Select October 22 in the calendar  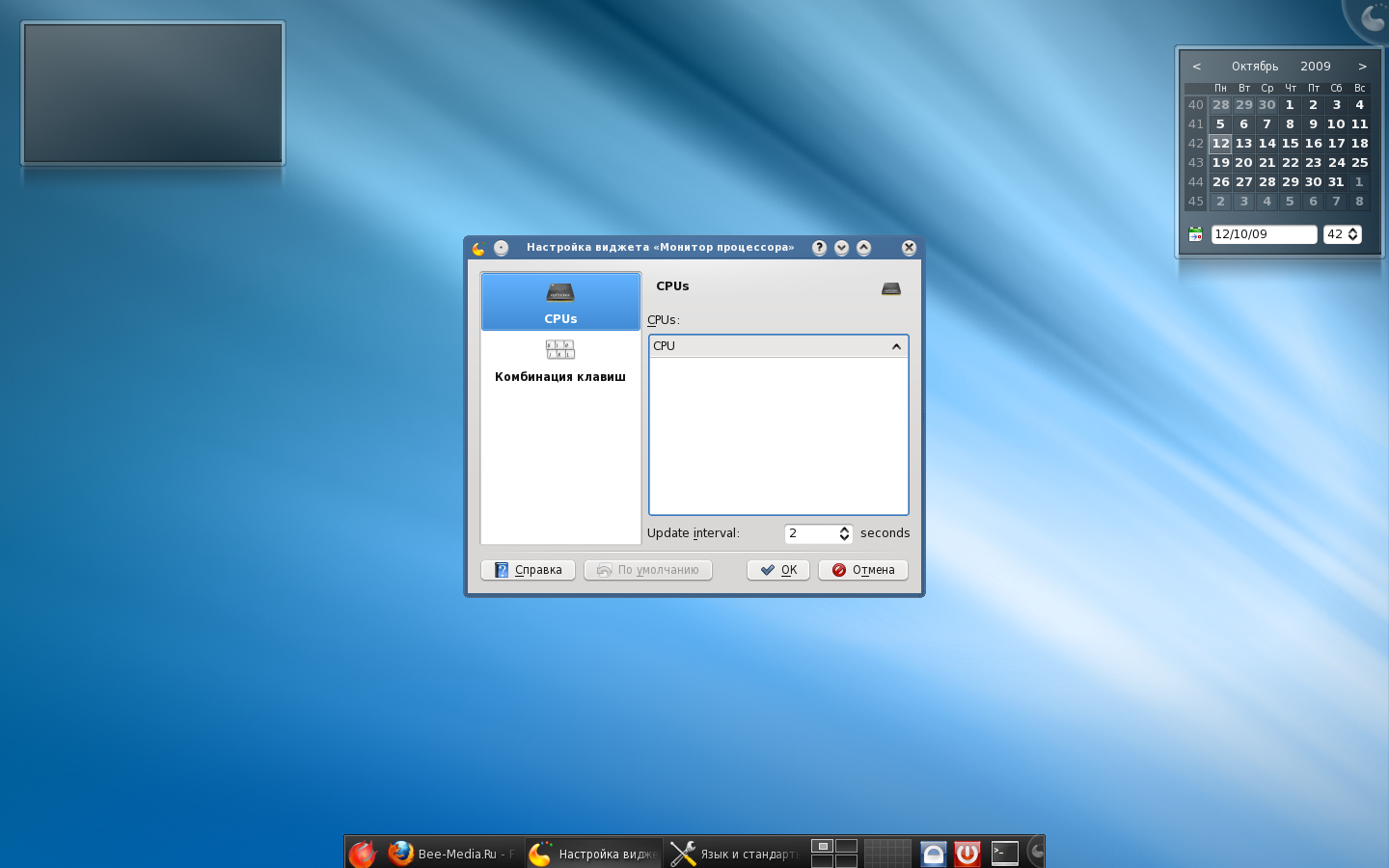coord(1290,163)
